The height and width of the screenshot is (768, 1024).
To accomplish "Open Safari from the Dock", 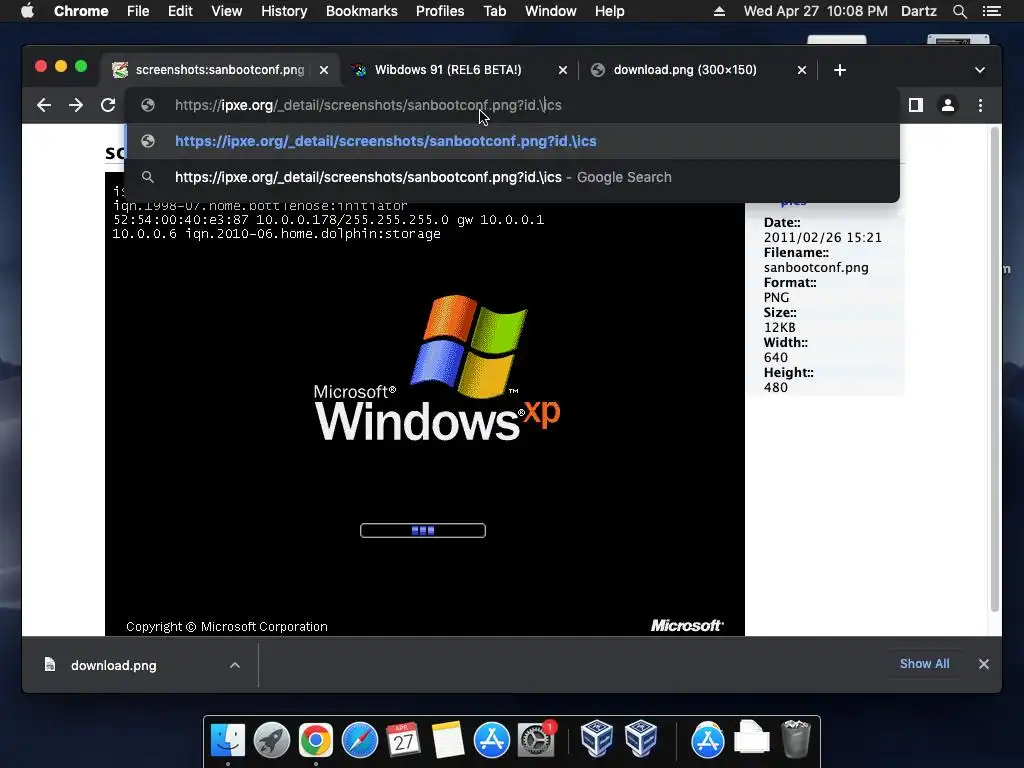I will coord(360,740).
